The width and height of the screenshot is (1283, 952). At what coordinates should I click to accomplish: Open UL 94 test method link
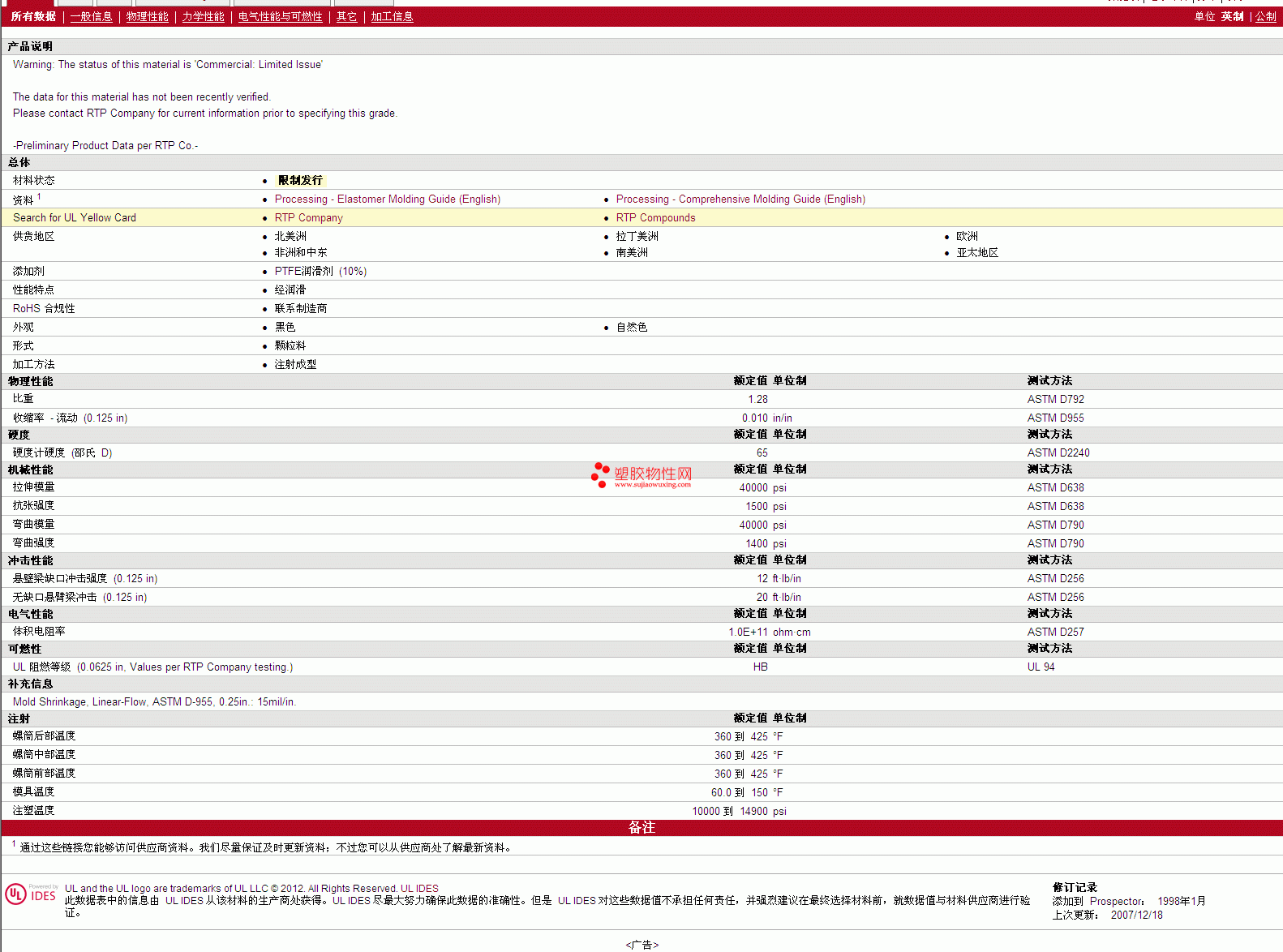tap(1041, 667)
